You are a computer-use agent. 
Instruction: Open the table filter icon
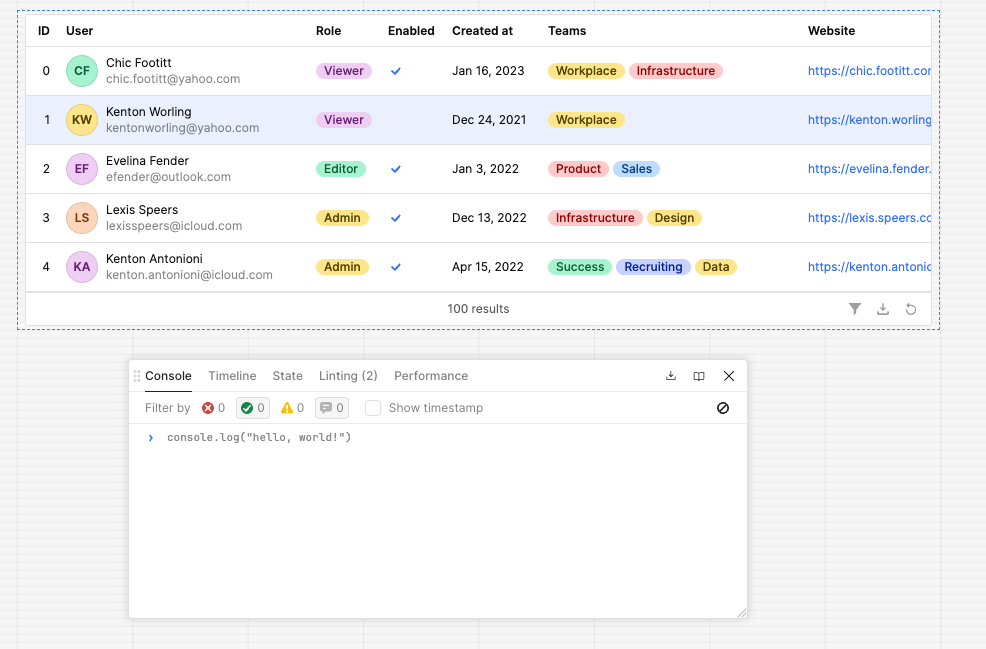(x=855, y=309)
